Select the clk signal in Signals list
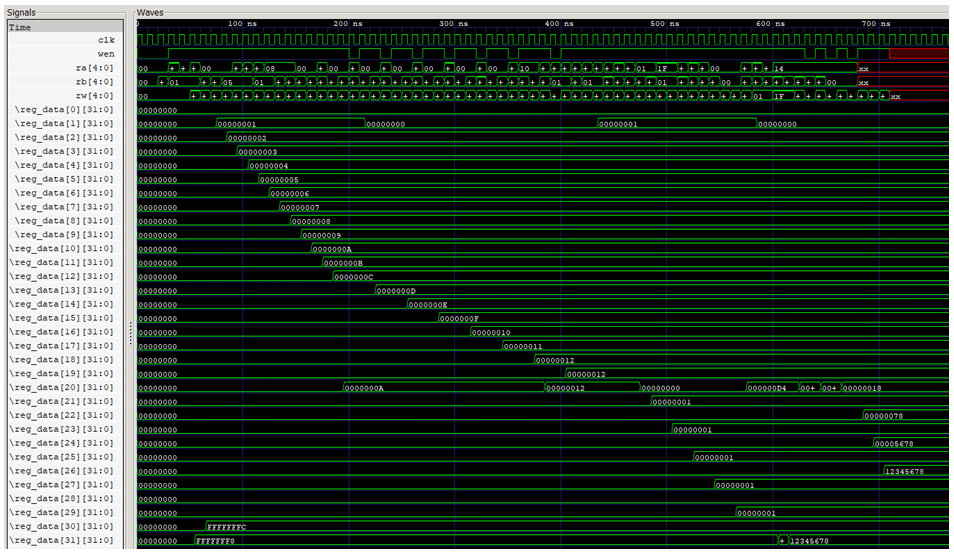This screenshot has width=954, height=553. pos(105,40)
